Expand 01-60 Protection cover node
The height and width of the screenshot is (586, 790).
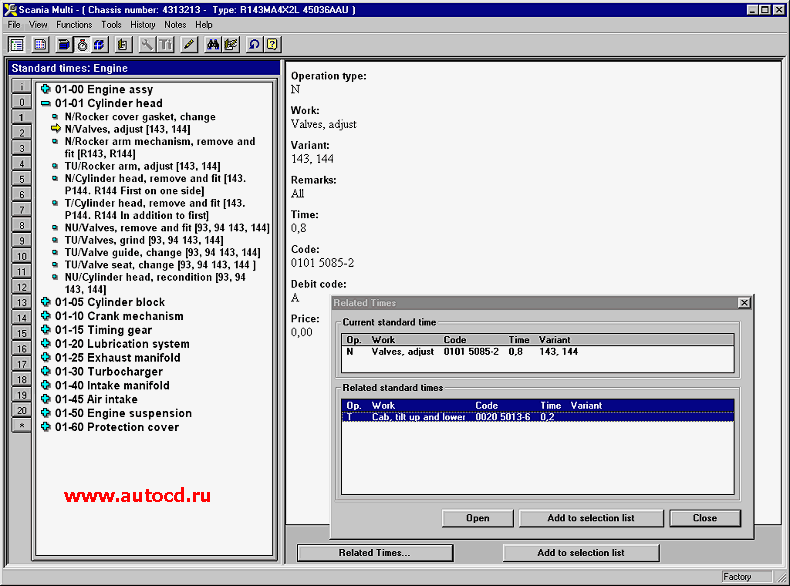point(46,427)
